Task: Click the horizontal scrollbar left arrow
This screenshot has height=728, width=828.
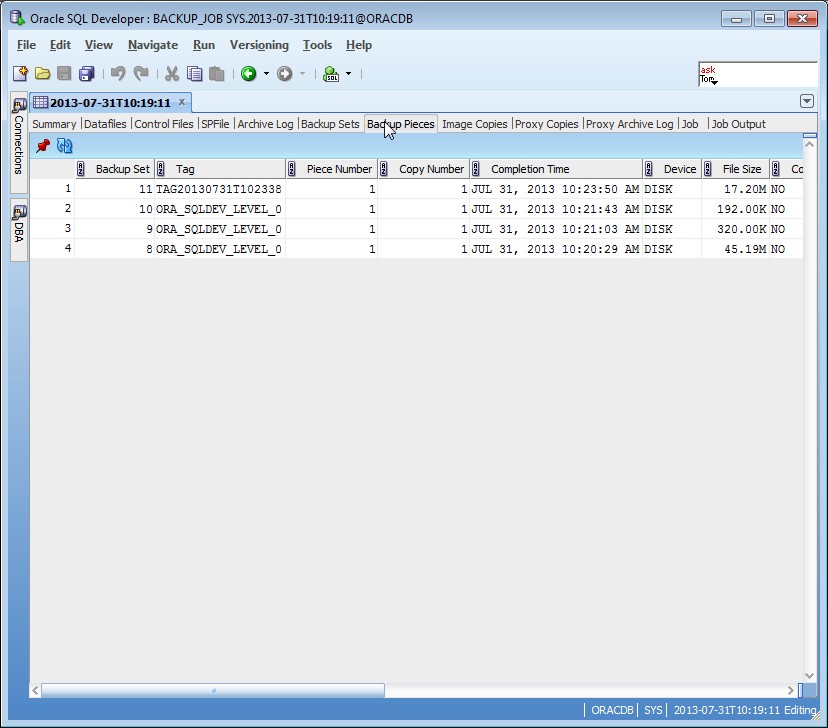Action: pos(35,690)
